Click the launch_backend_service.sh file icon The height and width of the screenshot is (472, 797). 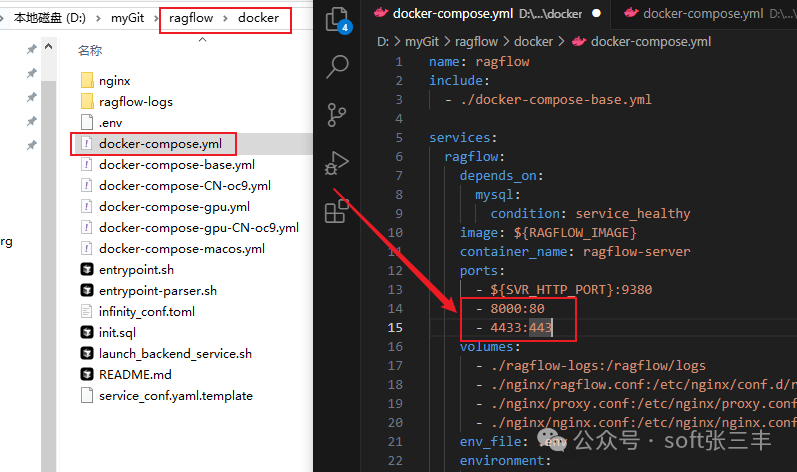[x=87, y=353]
